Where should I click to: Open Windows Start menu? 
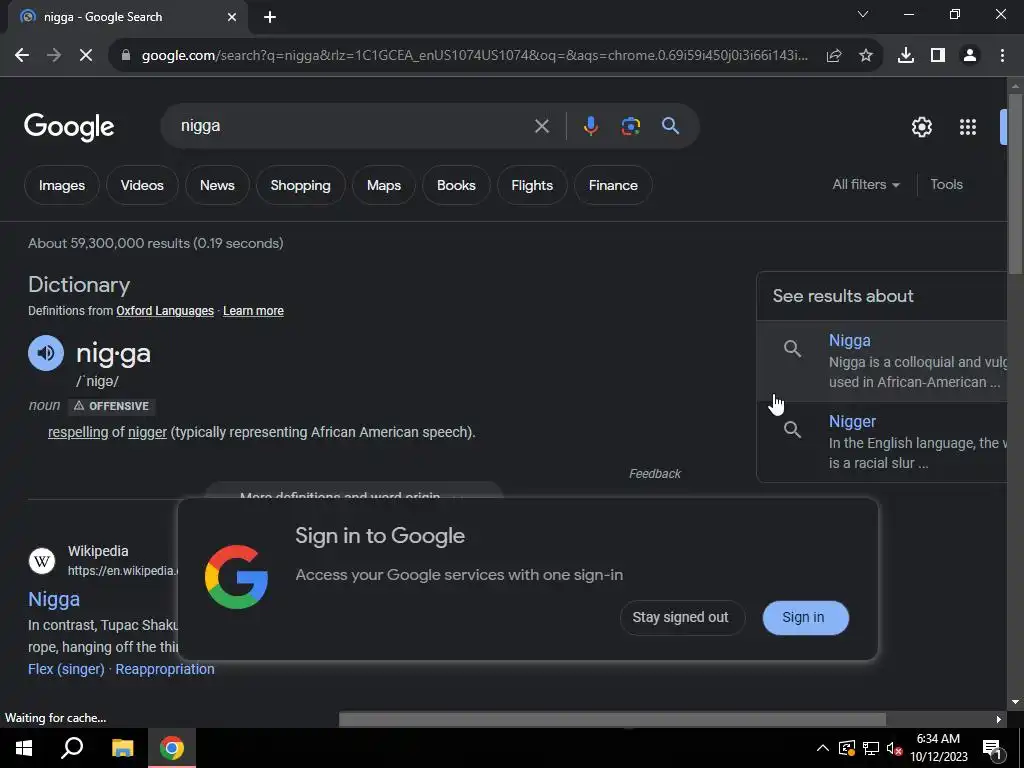tap(24, 748)
